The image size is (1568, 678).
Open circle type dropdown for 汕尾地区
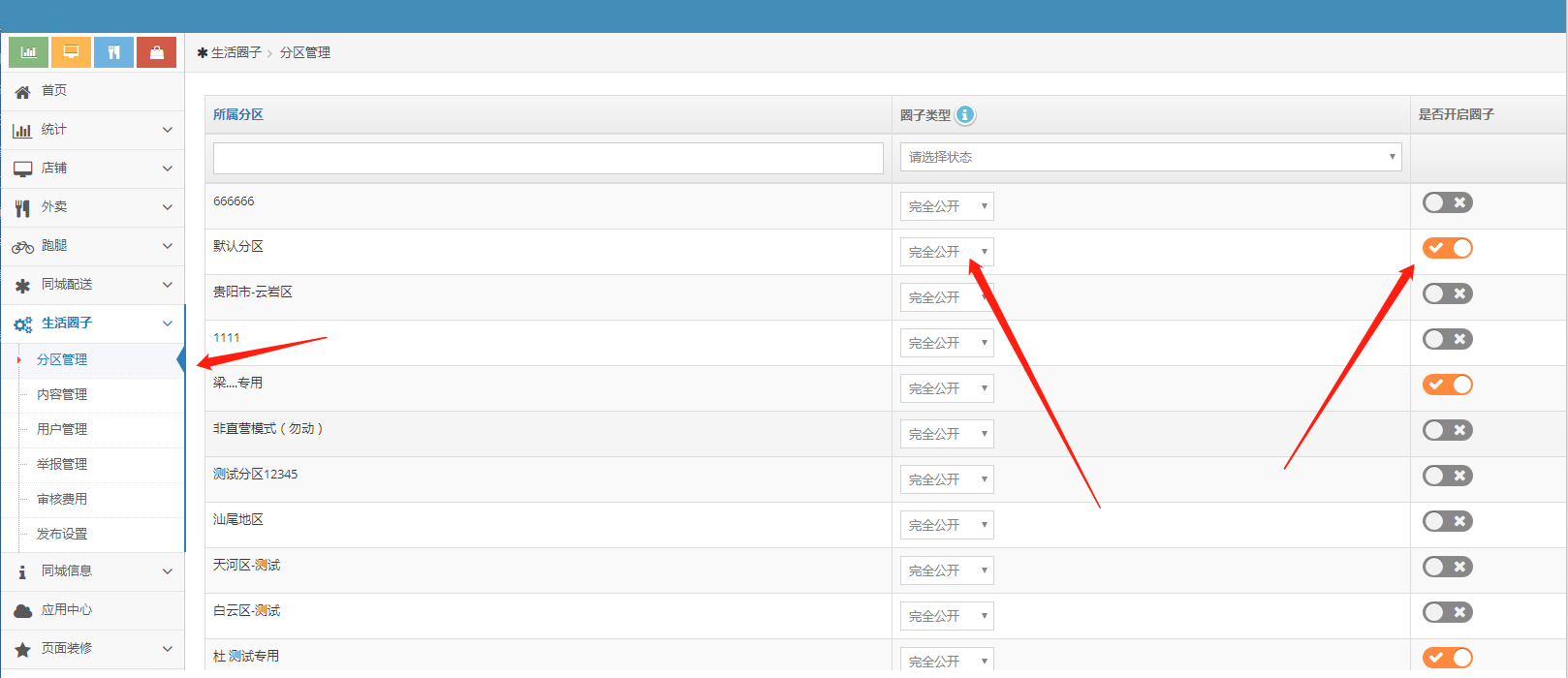click(946, 525)
